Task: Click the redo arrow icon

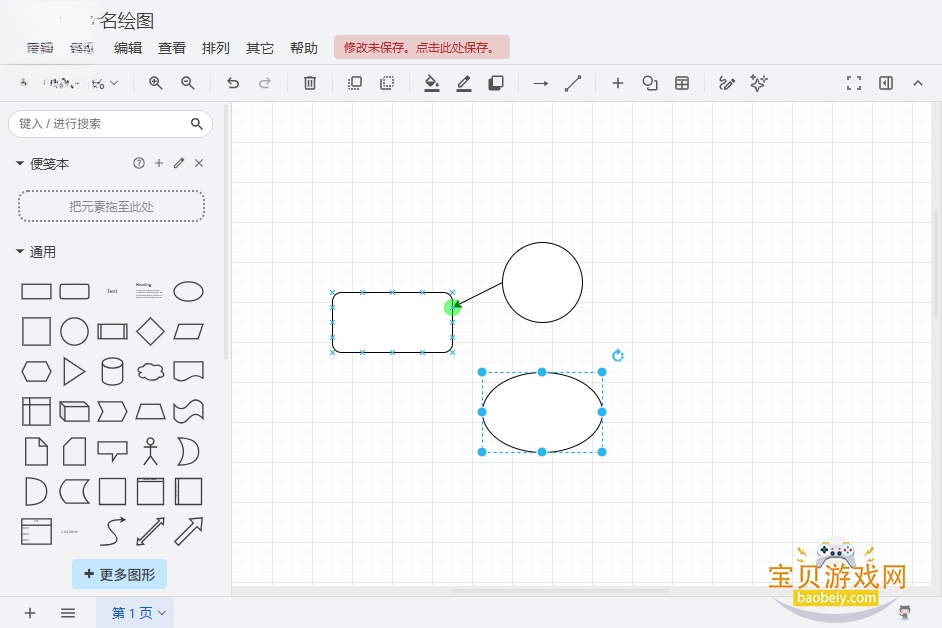Action: (x=265, y=83)
